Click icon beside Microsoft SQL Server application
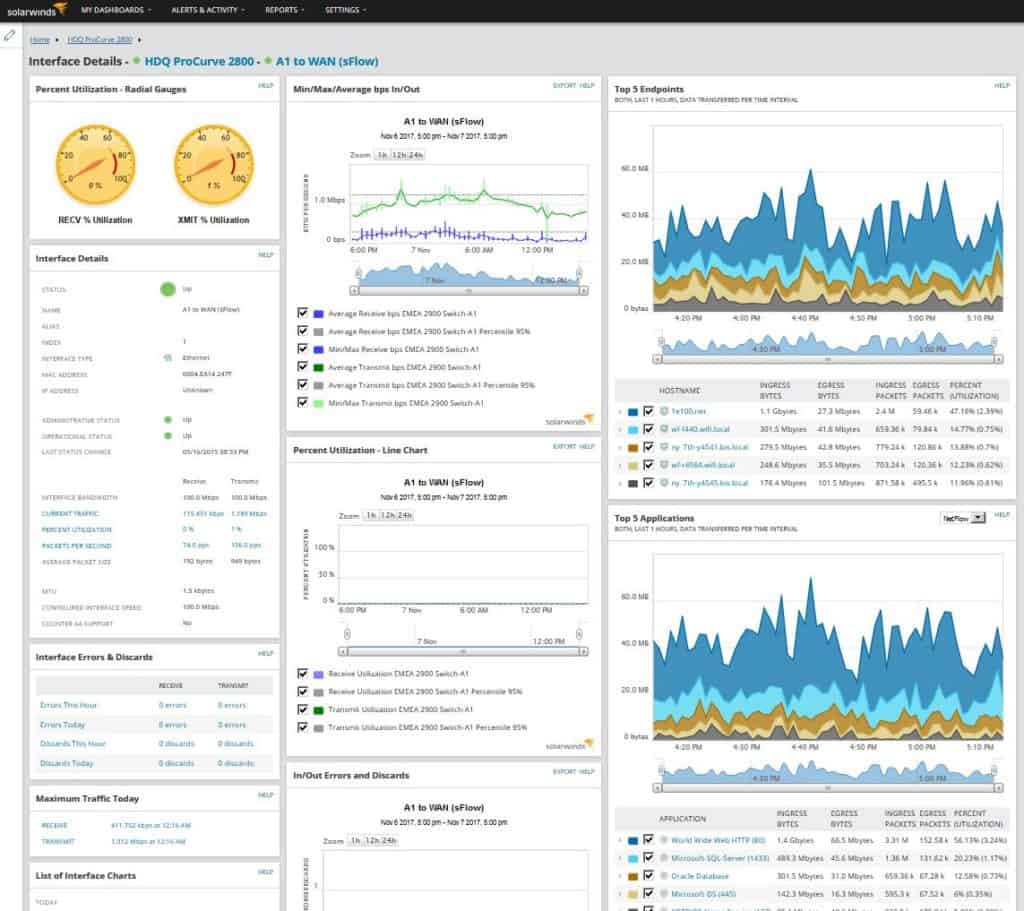 pos(664,858)
